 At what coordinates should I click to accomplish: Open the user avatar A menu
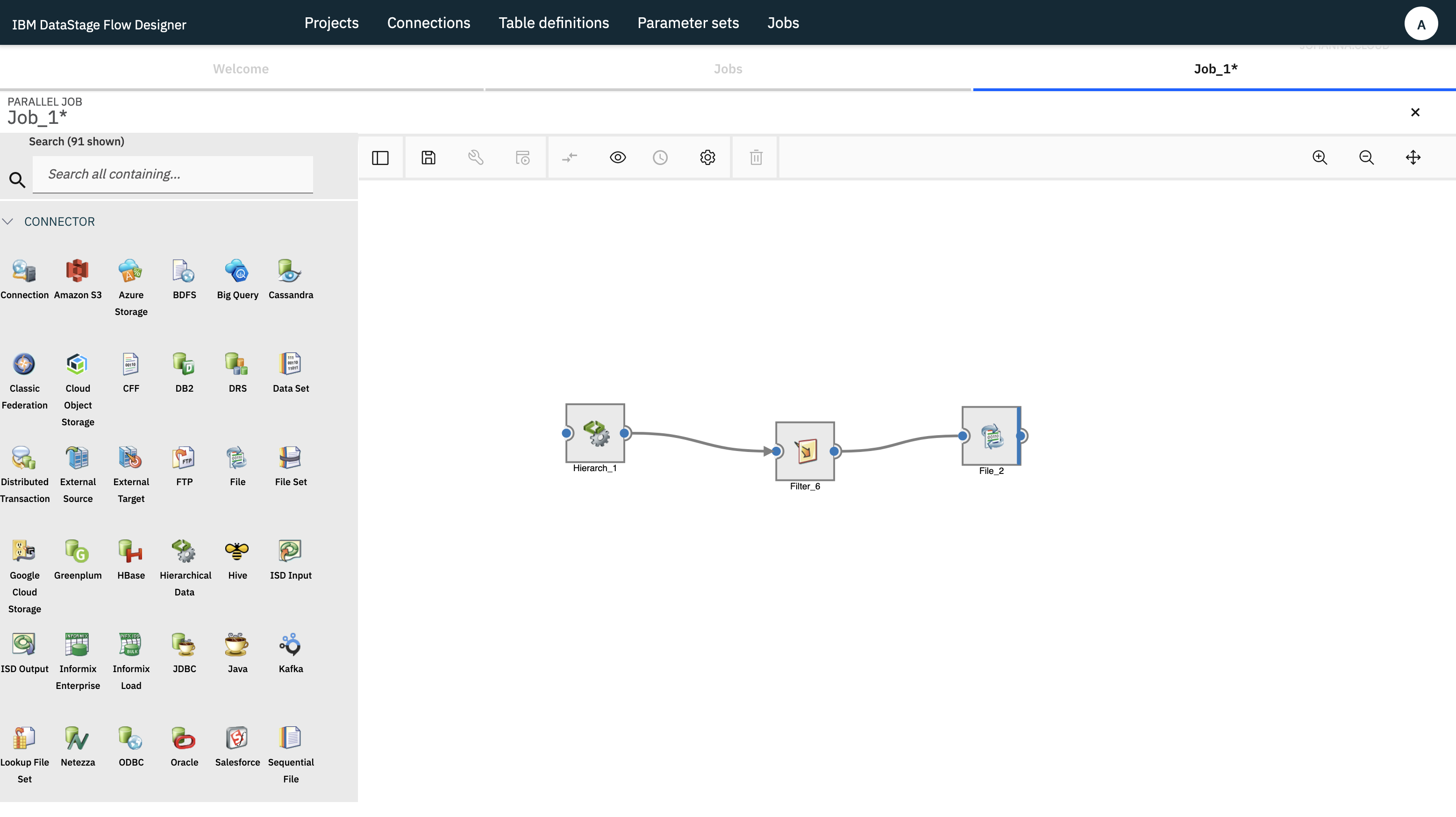1421,24
